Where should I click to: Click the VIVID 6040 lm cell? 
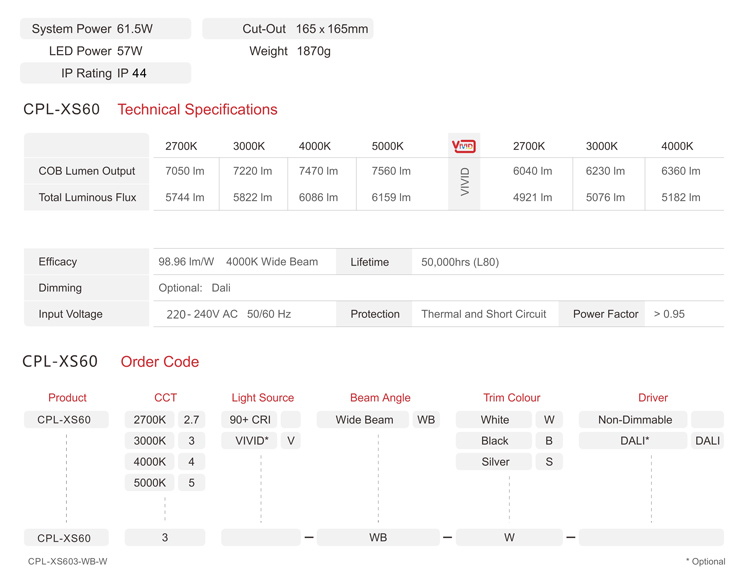[532, 171]
